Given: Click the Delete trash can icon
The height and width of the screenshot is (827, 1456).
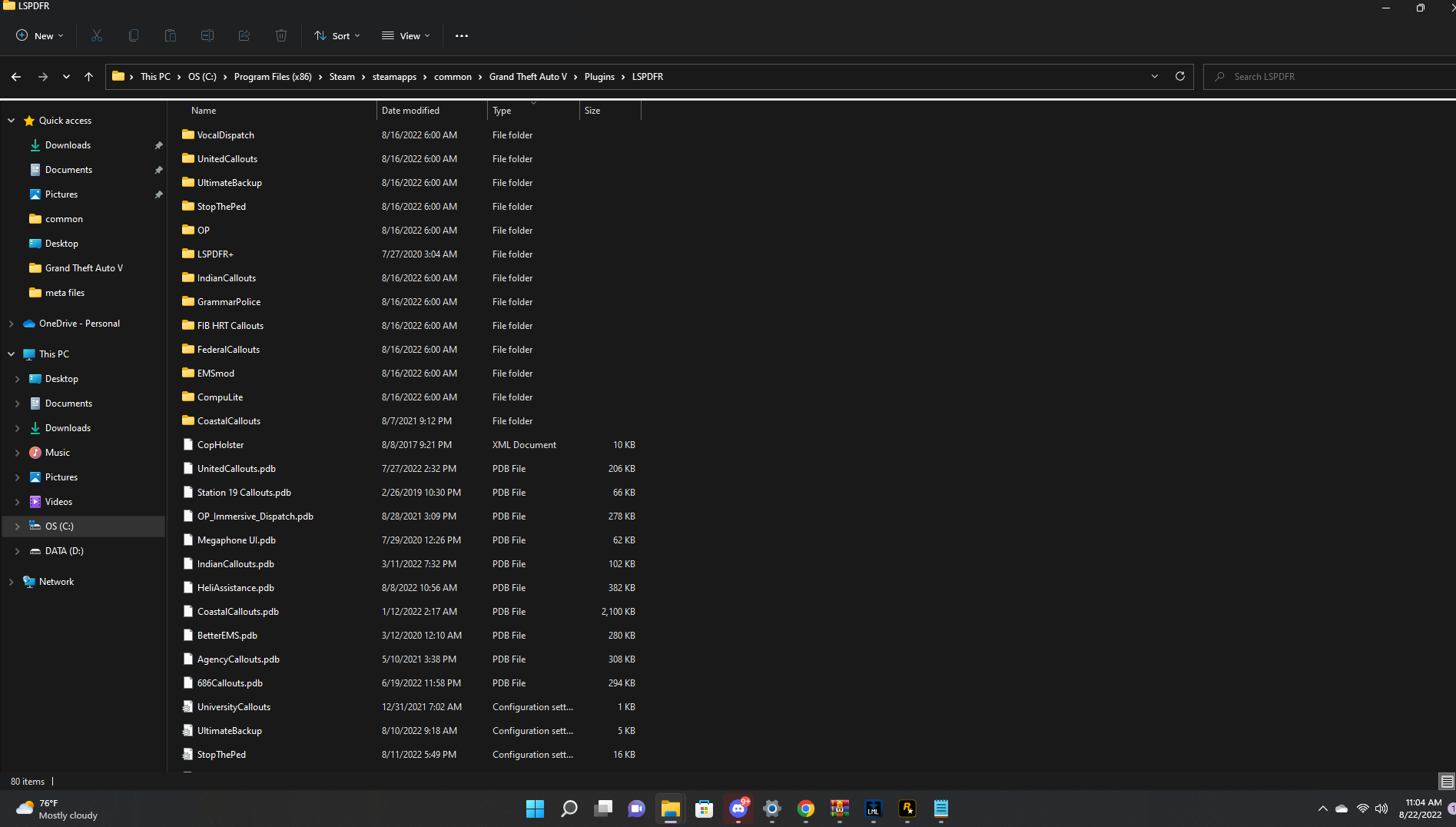Looking at the screenshot, I should (x=281, y=35).
